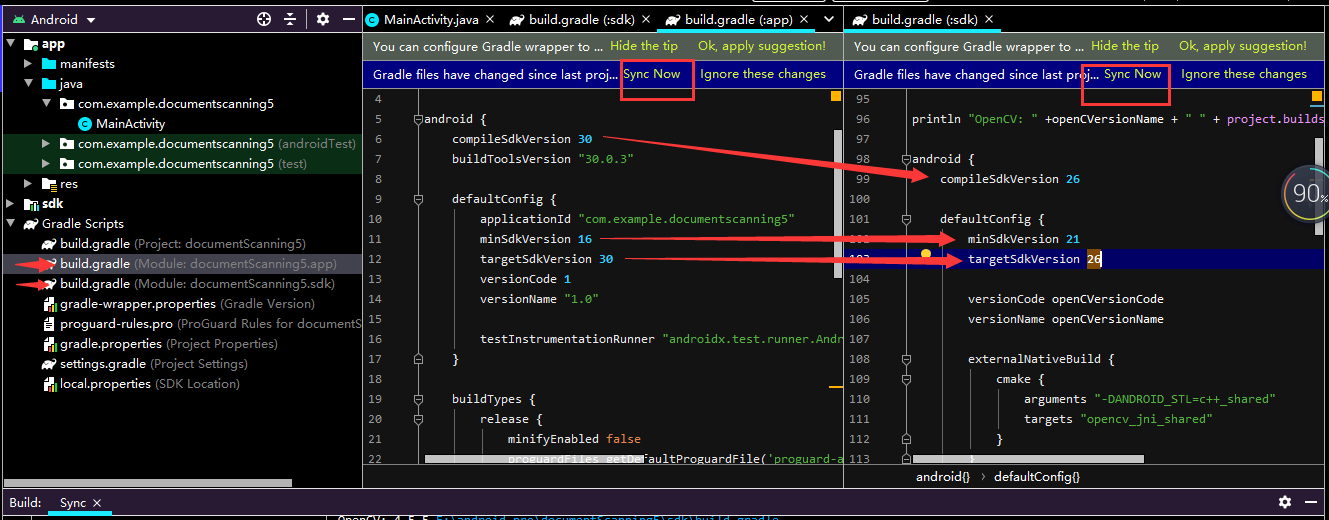This screenshot has width=1329, height=520.
Task: Click the android{} breadcrumb
Action: 943,477
